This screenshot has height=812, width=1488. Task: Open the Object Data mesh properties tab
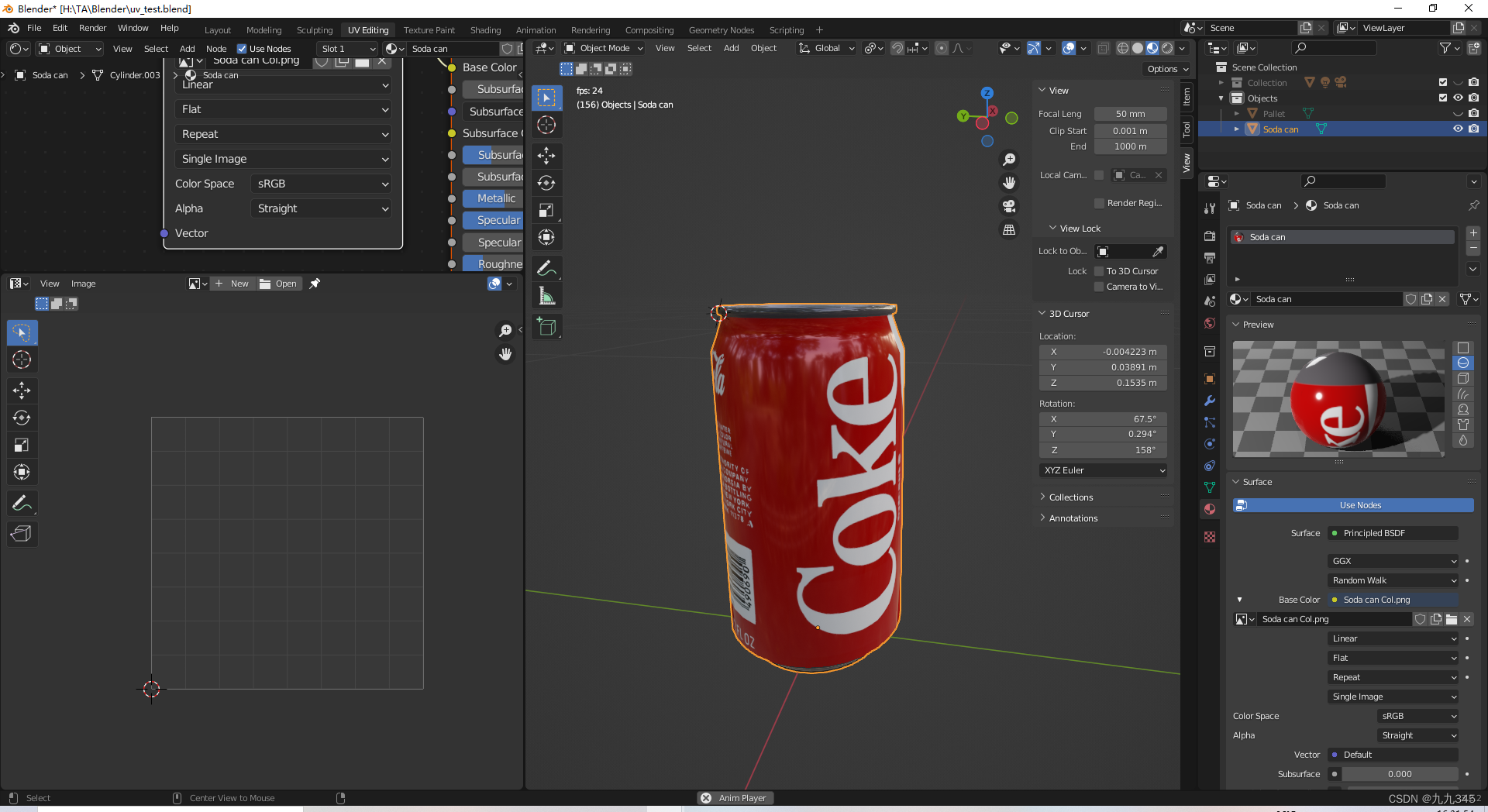[x=1210, y=487]
